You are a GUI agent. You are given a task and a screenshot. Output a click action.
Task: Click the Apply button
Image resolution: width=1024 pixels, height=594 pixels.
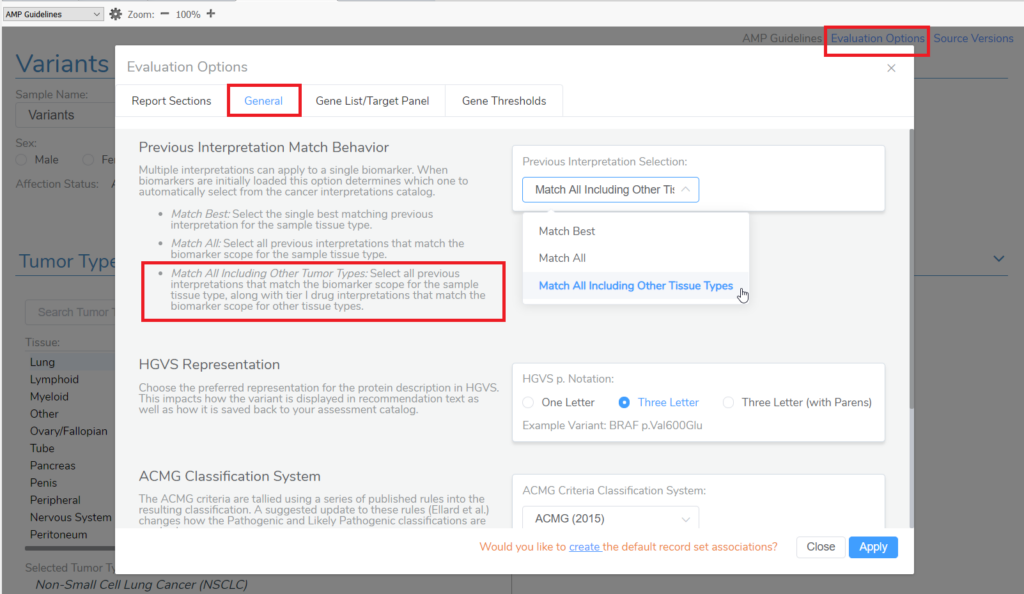873,547
